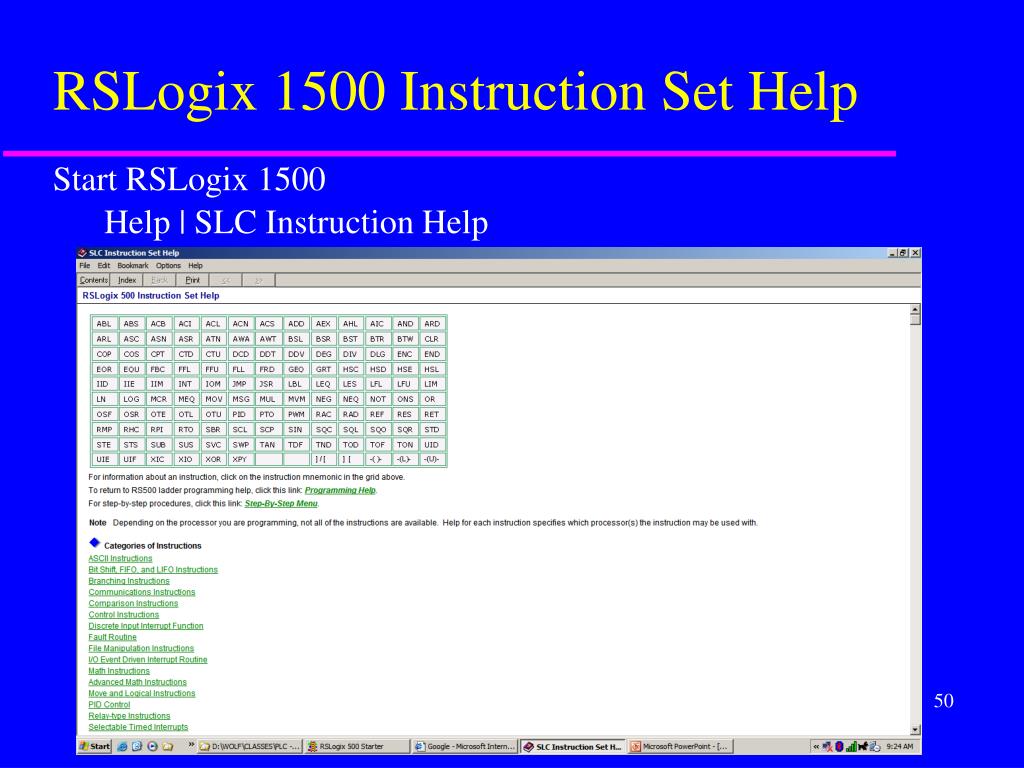Open Relay-type Instructions link
The image size is (1024, 768).
(129, 716)
